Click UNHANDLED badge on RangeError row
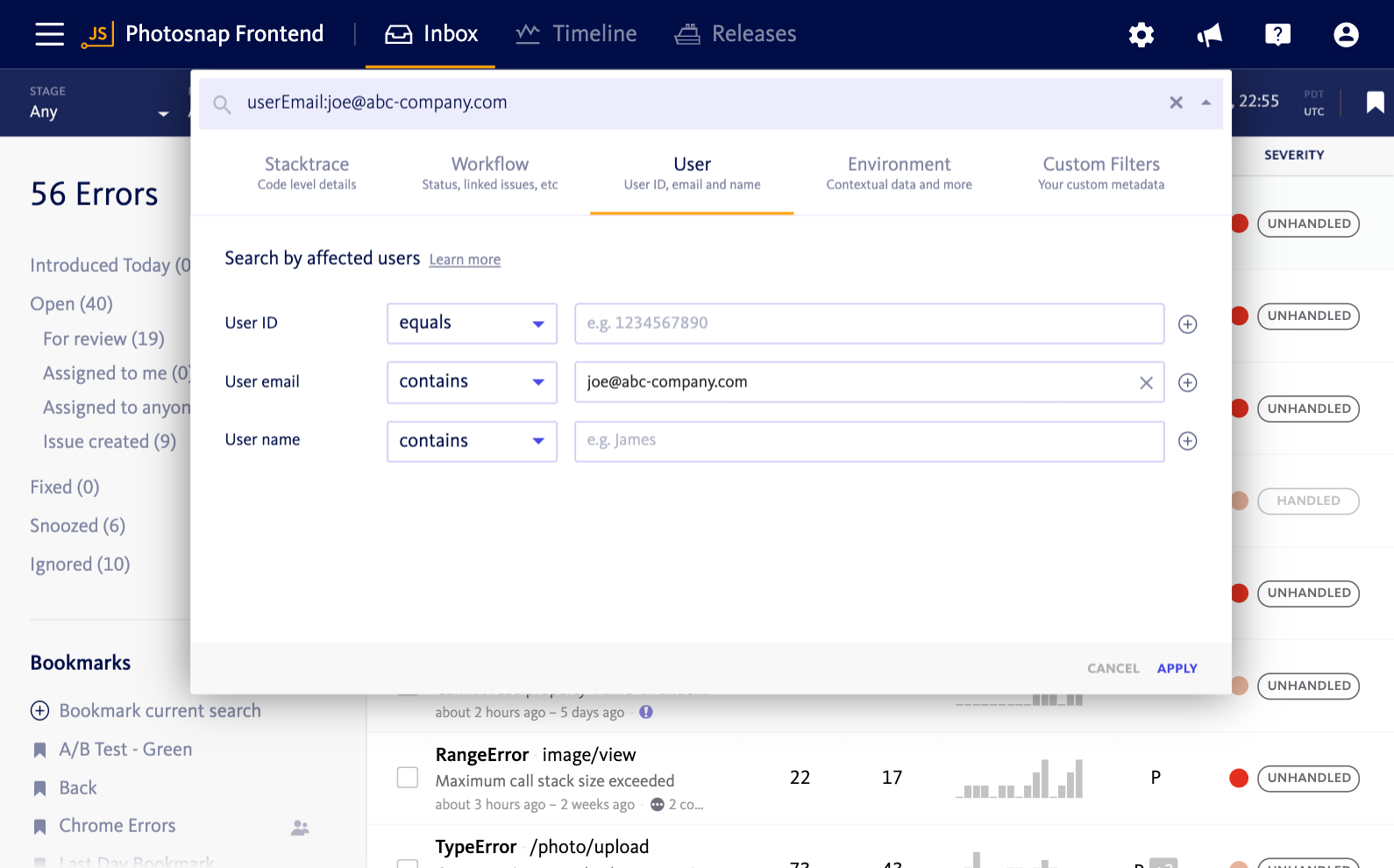This screenshot has height=868, width=1394. point(1308,779)
